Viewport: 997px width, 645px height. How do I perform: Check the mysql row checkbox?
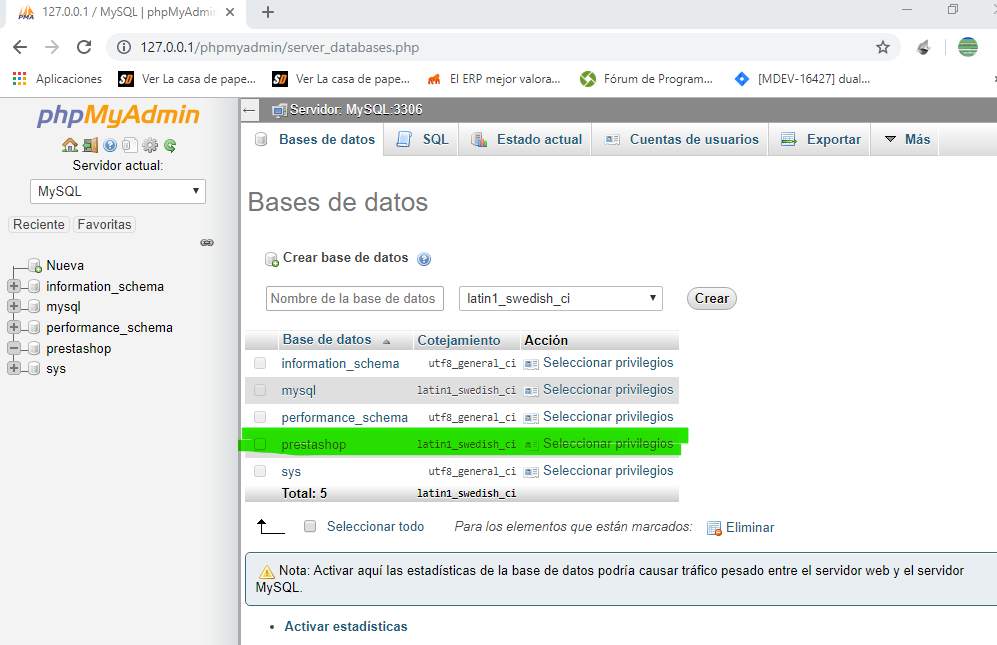260,390
